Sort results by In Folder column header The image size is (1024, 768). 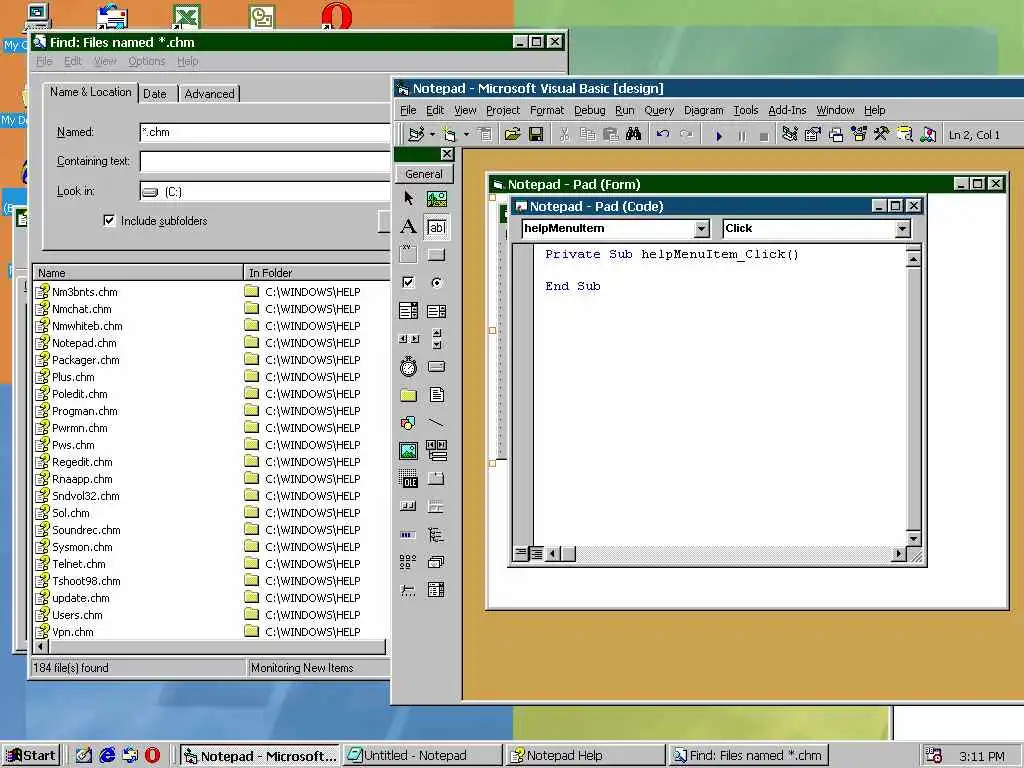[317, 273]
